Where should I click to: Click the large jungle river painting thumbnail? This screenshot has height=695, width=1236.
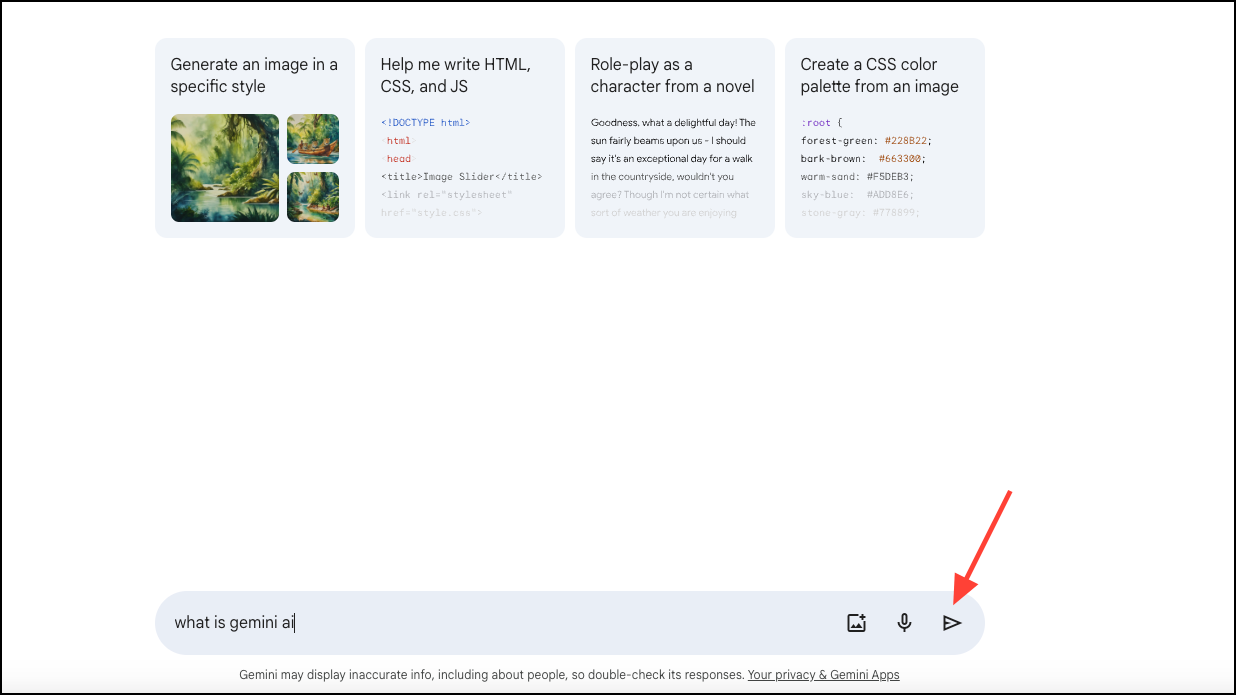click(x=225, y=168)
